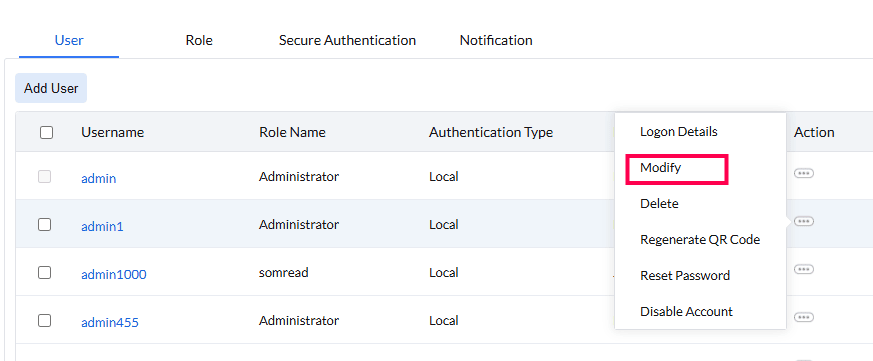873x361 pixels.
Task: Choose Logon Details from the menu
Action: [679, 131]
